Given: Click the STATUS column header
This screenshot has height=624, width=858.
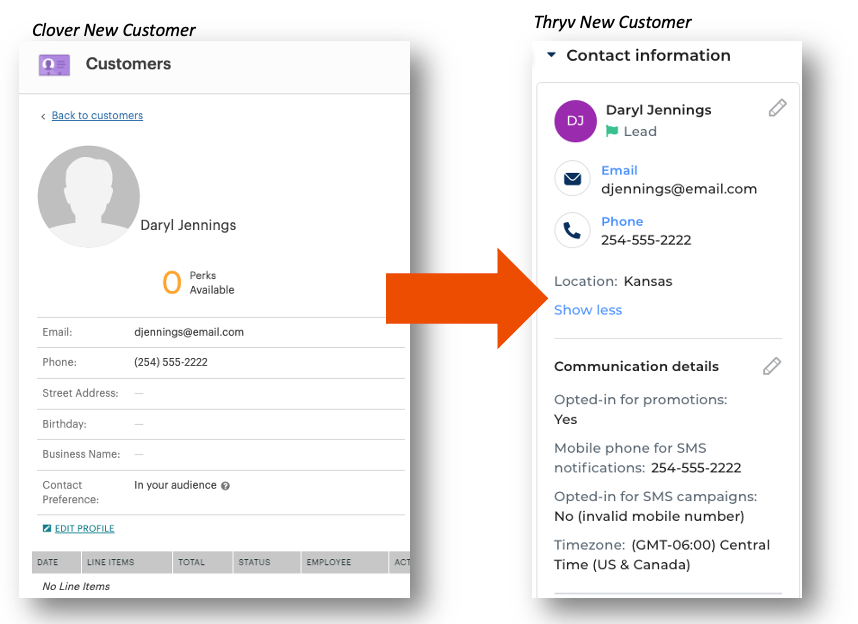Looking at the screenshot, I should (266, 562).
